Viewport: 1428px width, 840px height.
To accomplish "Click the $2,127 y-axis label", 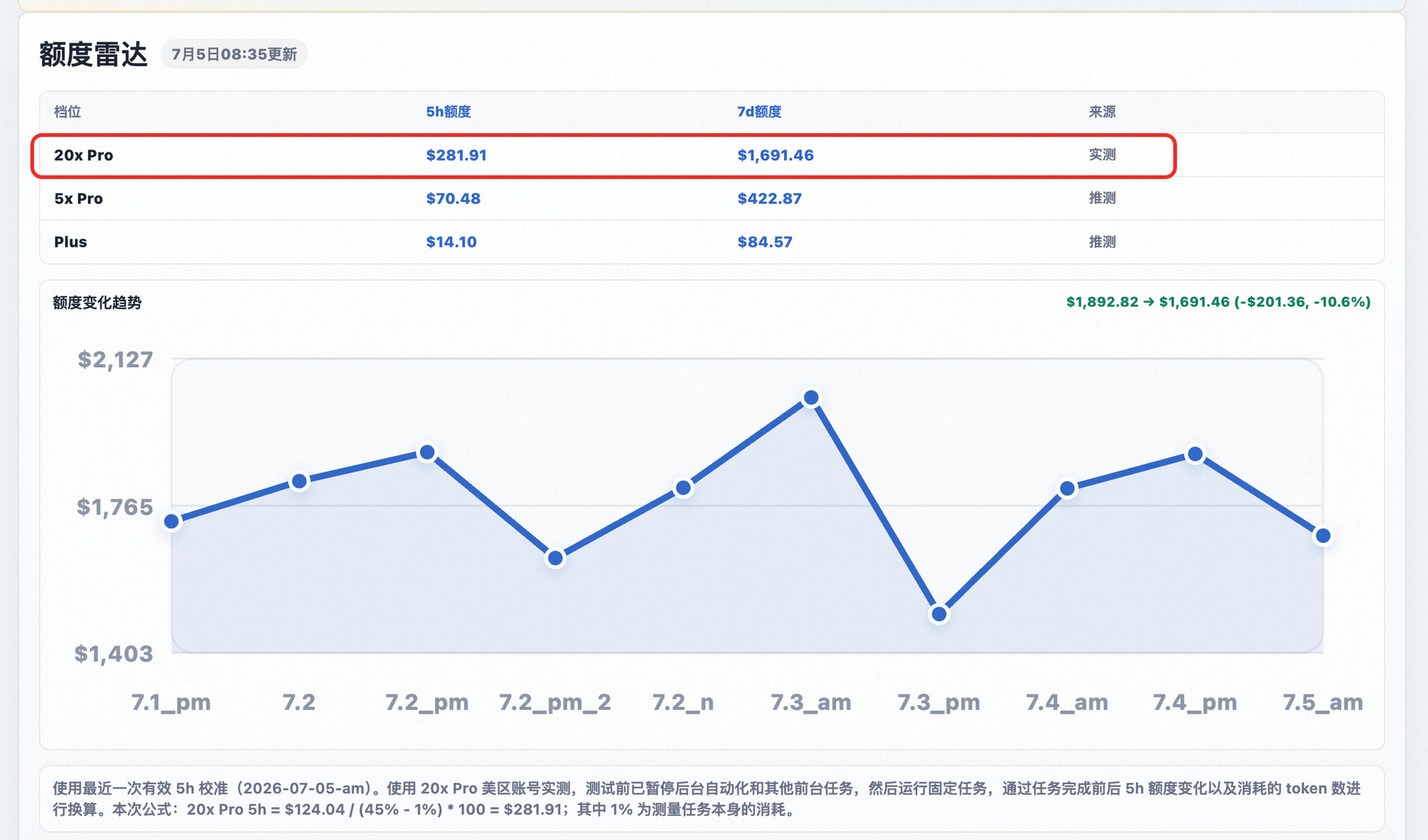I will [x=115, y=360].
